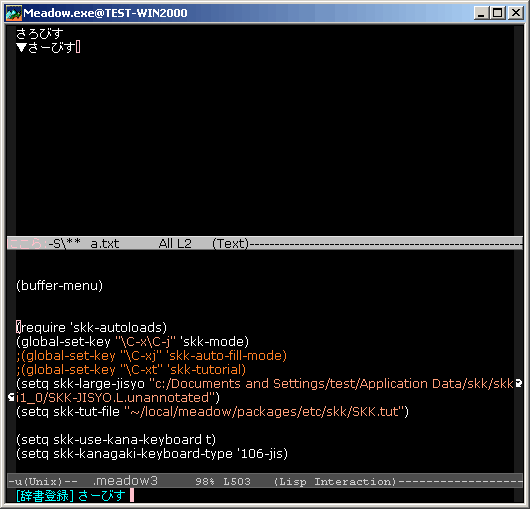This screenshot has height=509, width=530.
Task: Click the setq skk-large-jisyo text
Action: (80, 384)
